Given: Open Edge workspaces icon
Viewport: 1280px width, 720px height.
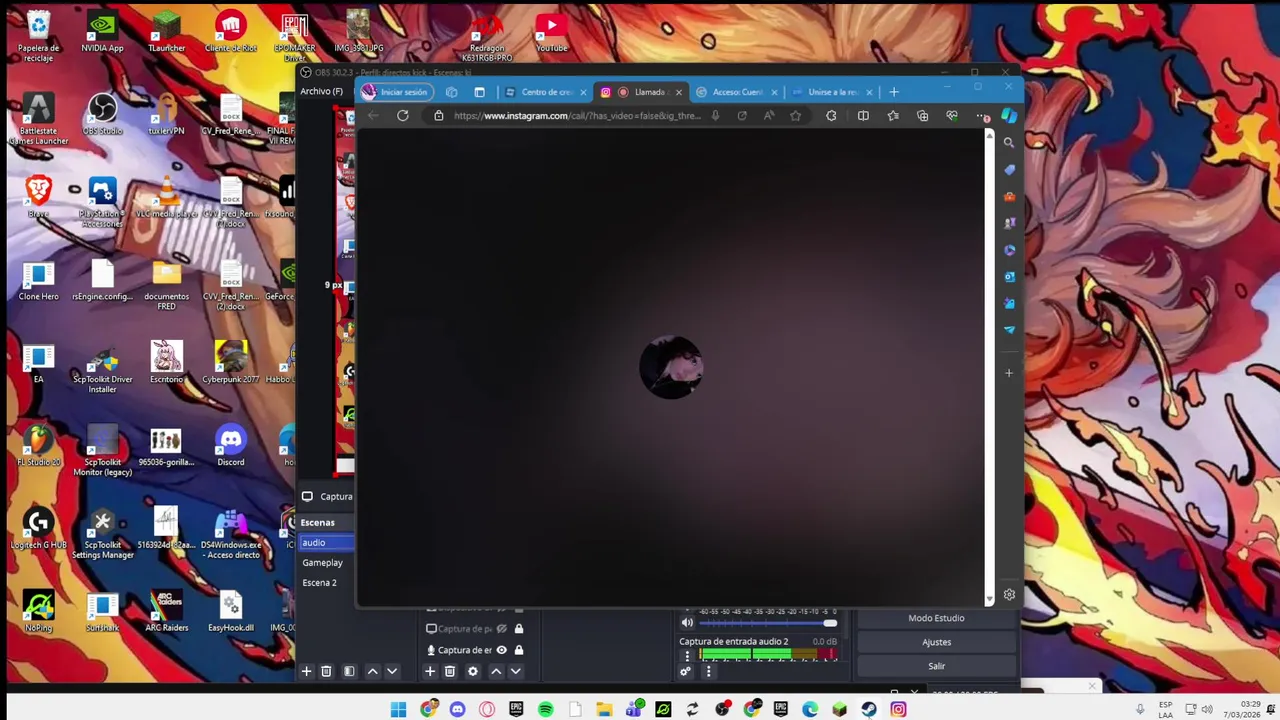Looking at the screenshot, I should pos(451,92).
